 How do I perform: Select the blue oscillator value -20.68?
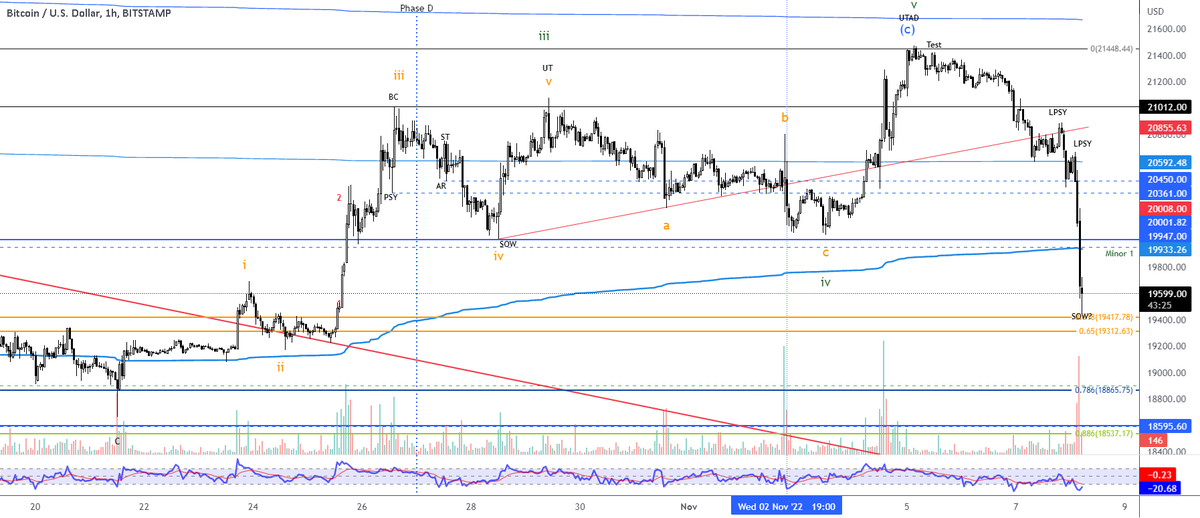(1163, 487)
